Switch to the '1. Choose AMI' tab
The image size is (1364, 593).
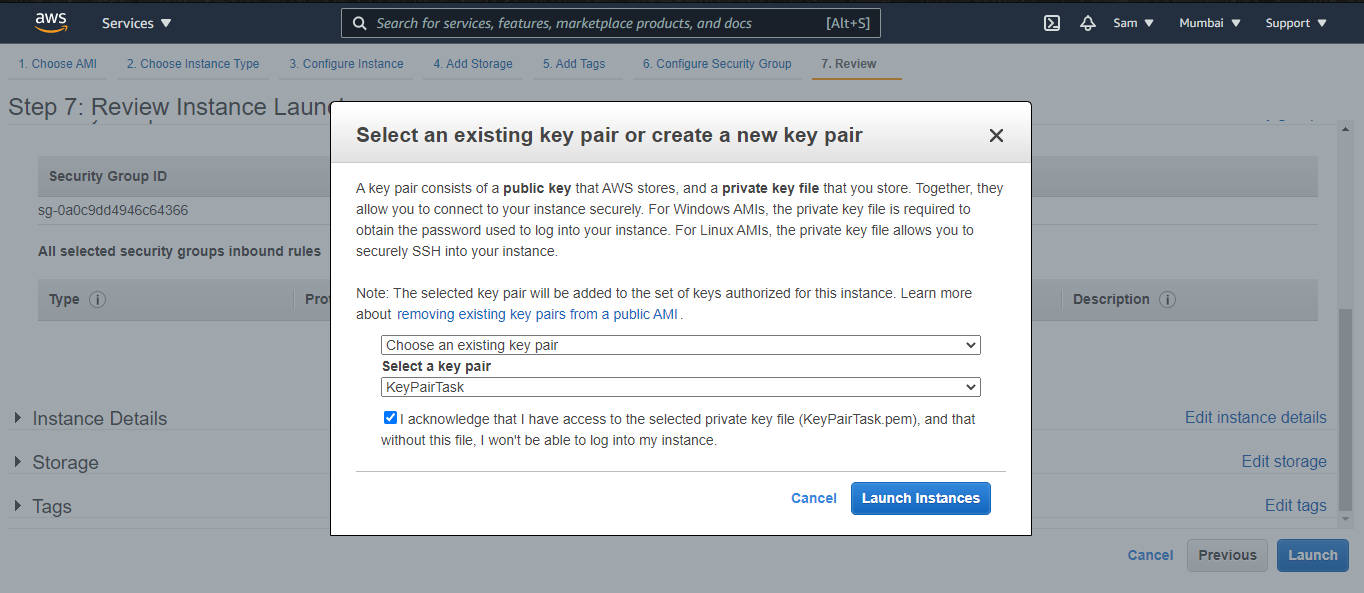coord(56,63)
